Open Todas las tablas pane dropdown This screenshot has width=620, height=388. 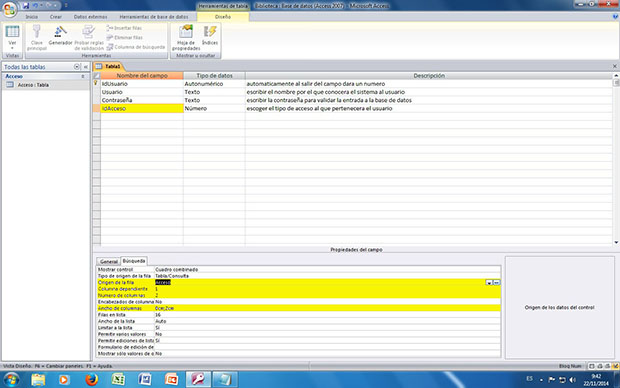pos(77,67)
